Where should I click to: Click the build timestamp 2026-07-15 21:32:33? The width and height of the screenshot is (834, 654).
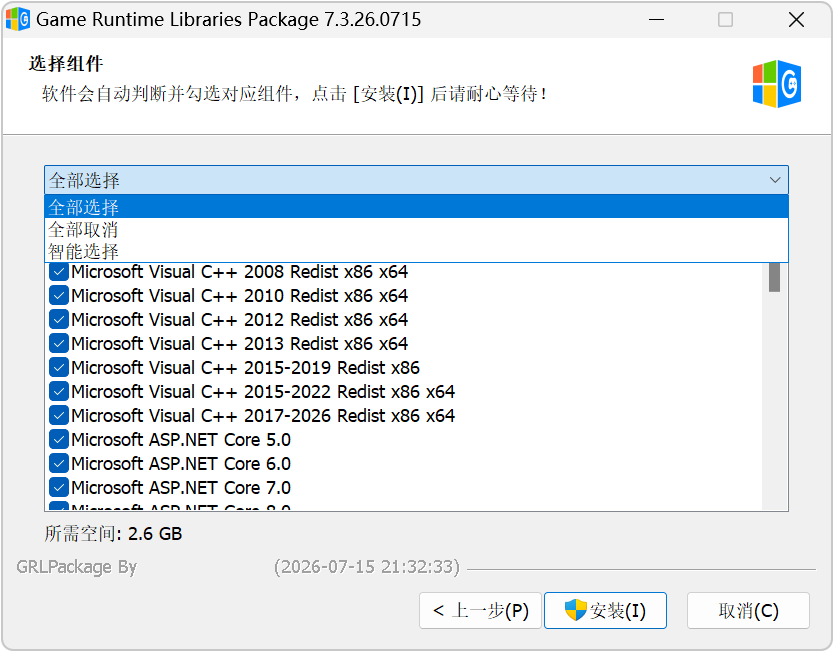(366, 567)
